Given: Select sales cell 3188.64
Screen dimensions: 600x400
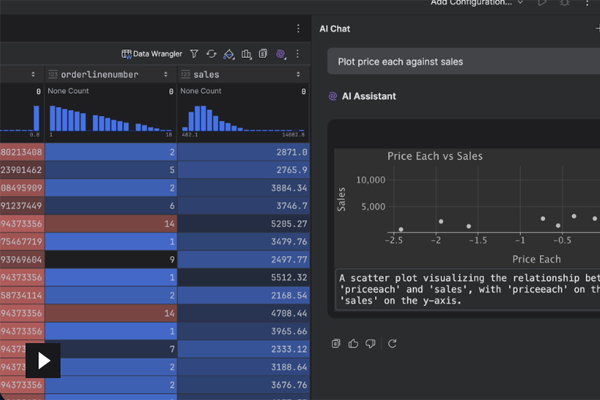Looking at the screenshot, I should pyautogui.click(x=244, y=367).
